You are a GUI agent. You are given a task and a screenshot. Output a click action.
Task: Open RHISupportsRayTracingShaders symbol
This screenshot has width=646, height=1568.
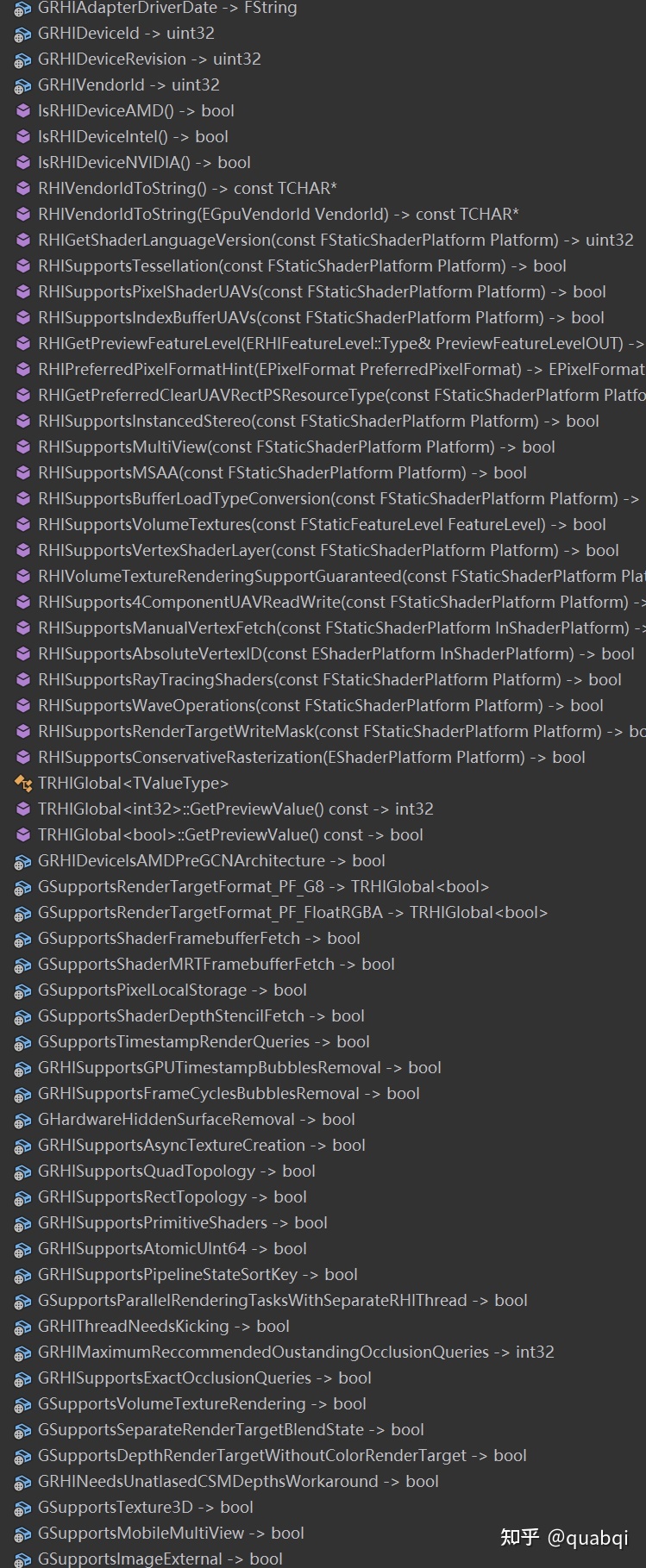click(x=329, y=680)
